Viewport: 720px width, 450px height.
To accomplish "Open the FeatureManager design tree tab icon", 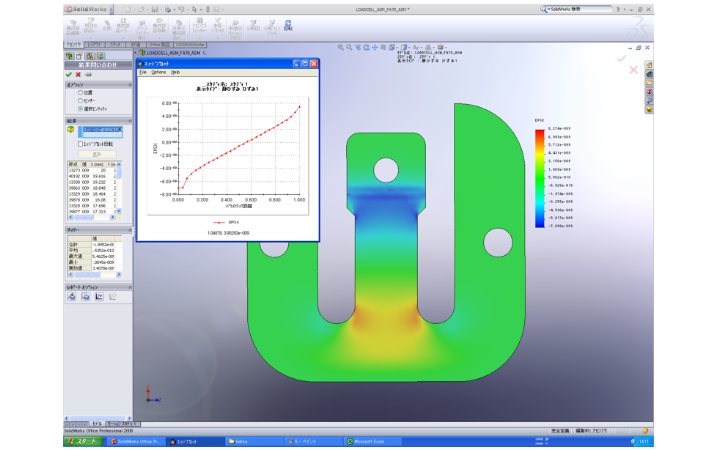I will 69,56.
